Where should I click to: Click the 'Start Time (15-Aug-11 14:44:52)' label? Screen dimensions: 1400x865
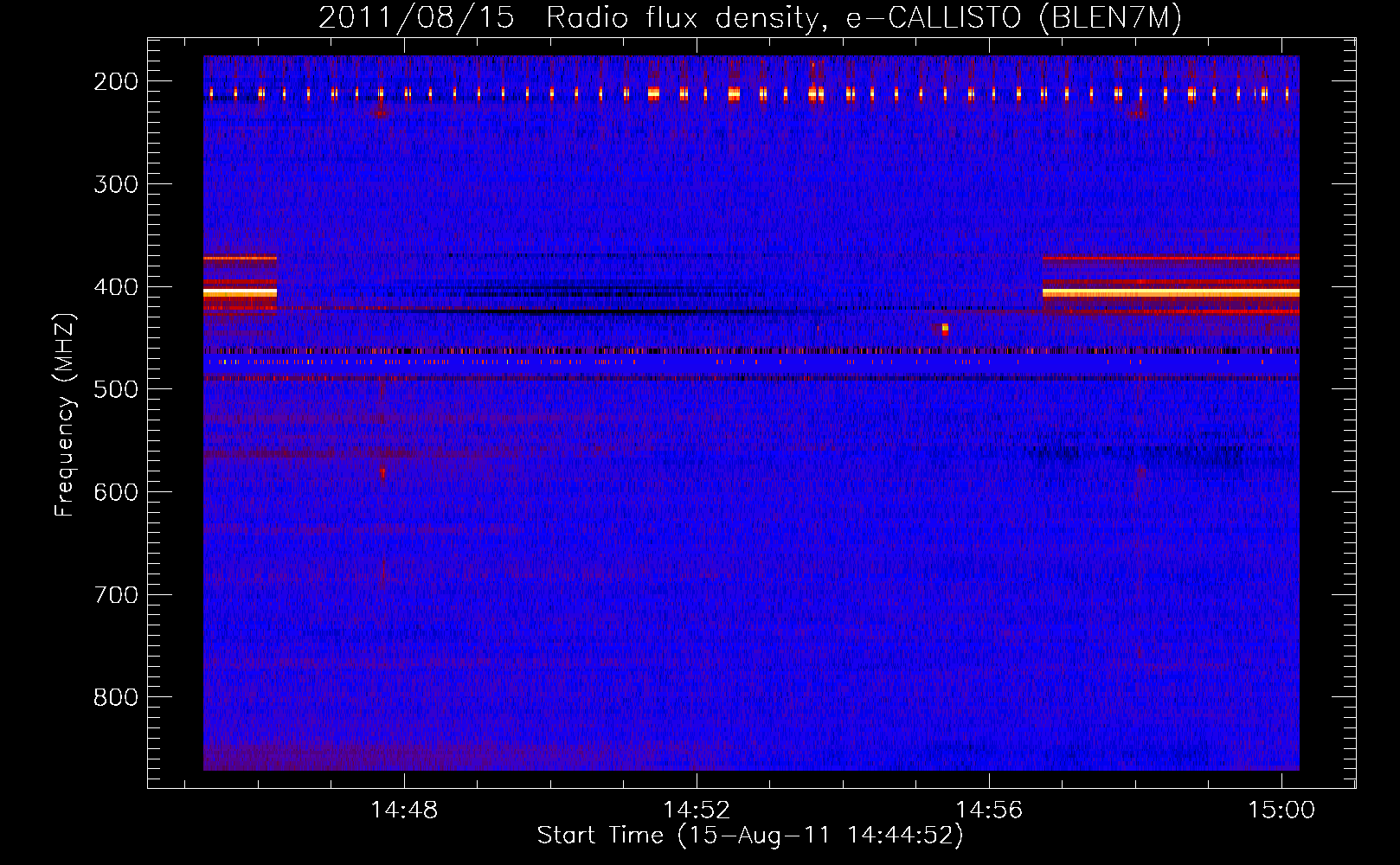click(750, 836)
